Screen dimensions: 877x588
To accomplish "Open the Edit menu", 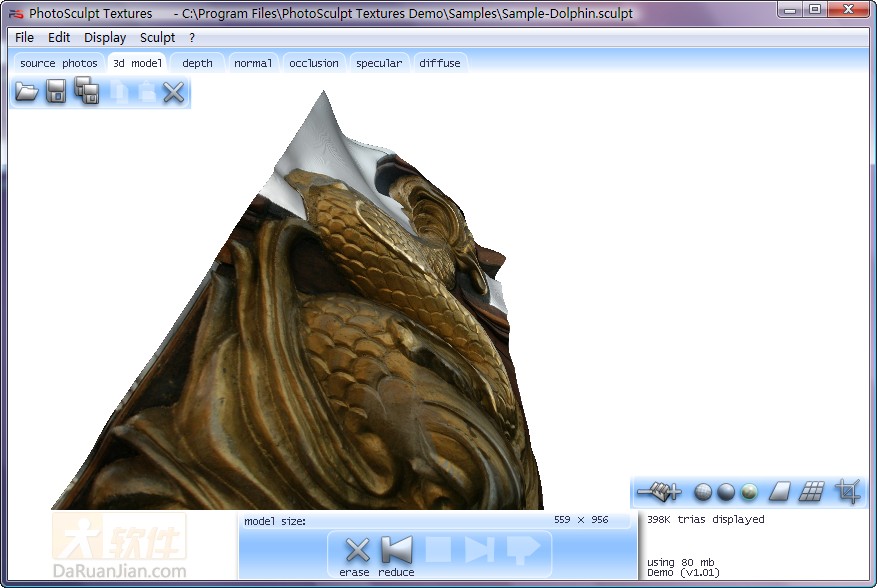I will pos(59,37).
